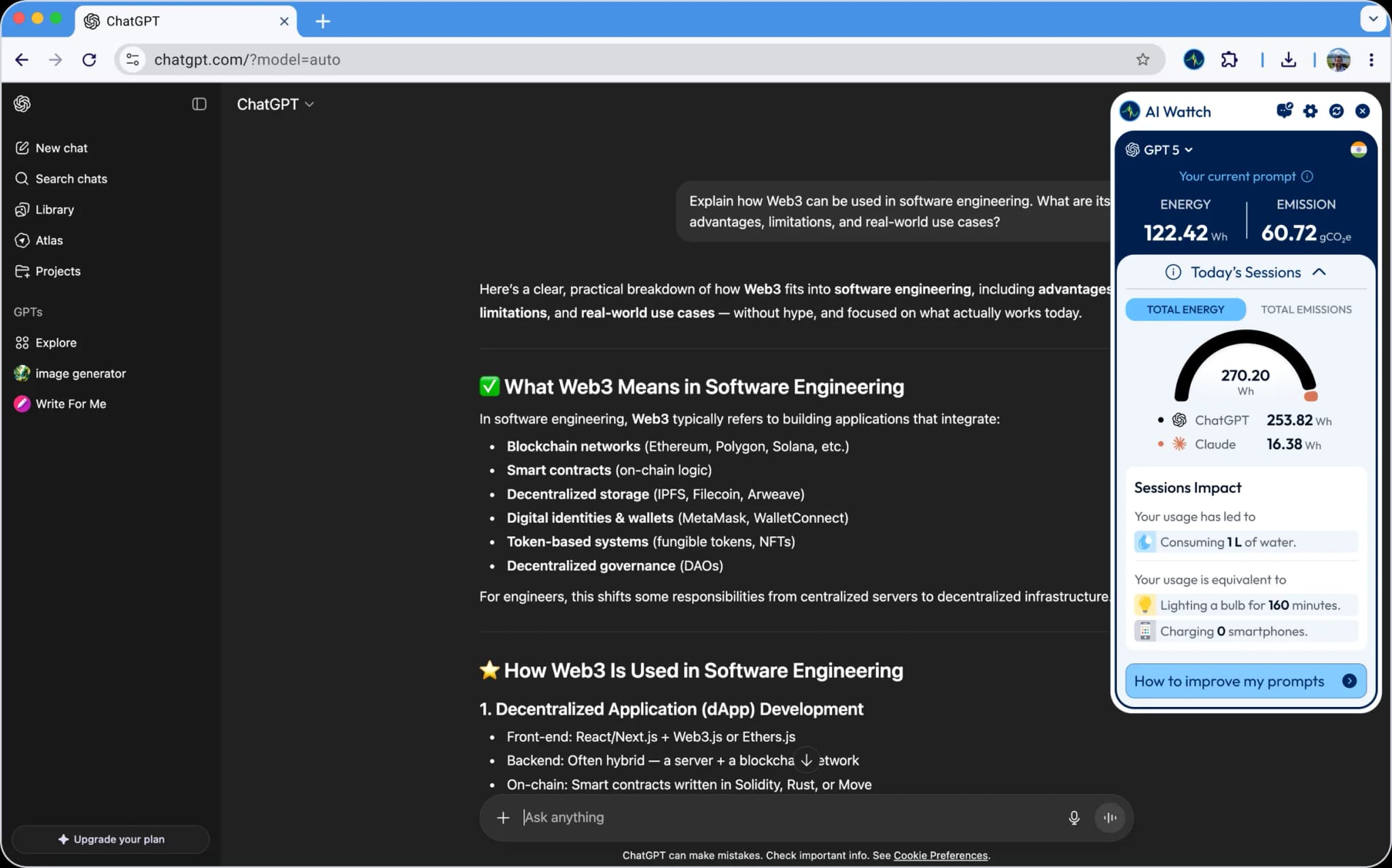This screenshot has width=1392, height=868.
Task: Open AI Wattch feedback icon
Action: tap(1284, 111)
